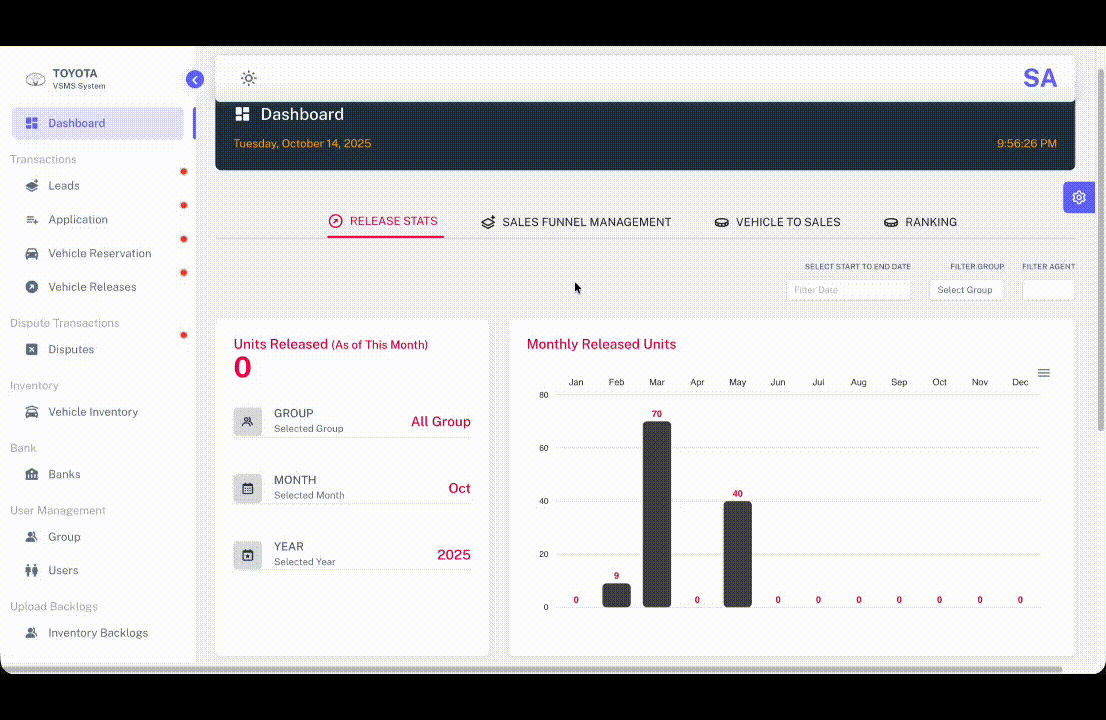Click the SA profile avatar
The image size is (1106, 720).
tap(1040, 78)
